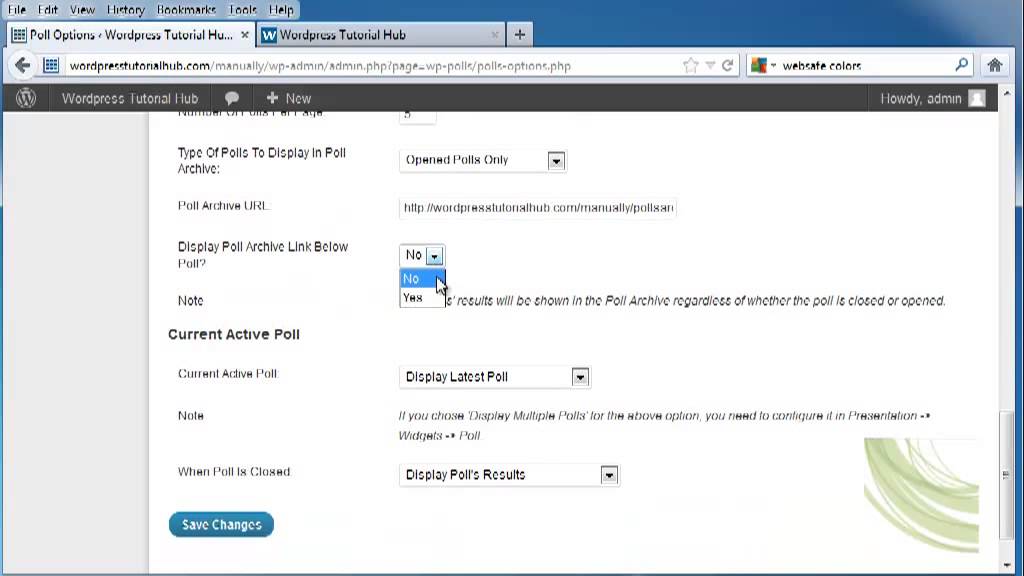Click the admin avatar icon
This screenshot has width=1024, height=576.
(x=977, y=99)
